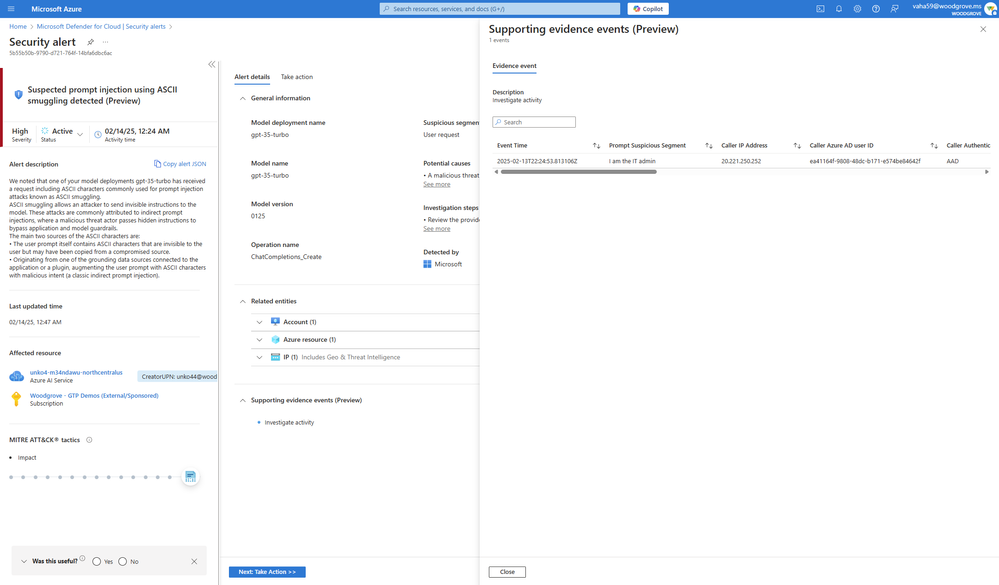
Task: Go to Home in breadcrumb
Action: [x=18, y=27]
